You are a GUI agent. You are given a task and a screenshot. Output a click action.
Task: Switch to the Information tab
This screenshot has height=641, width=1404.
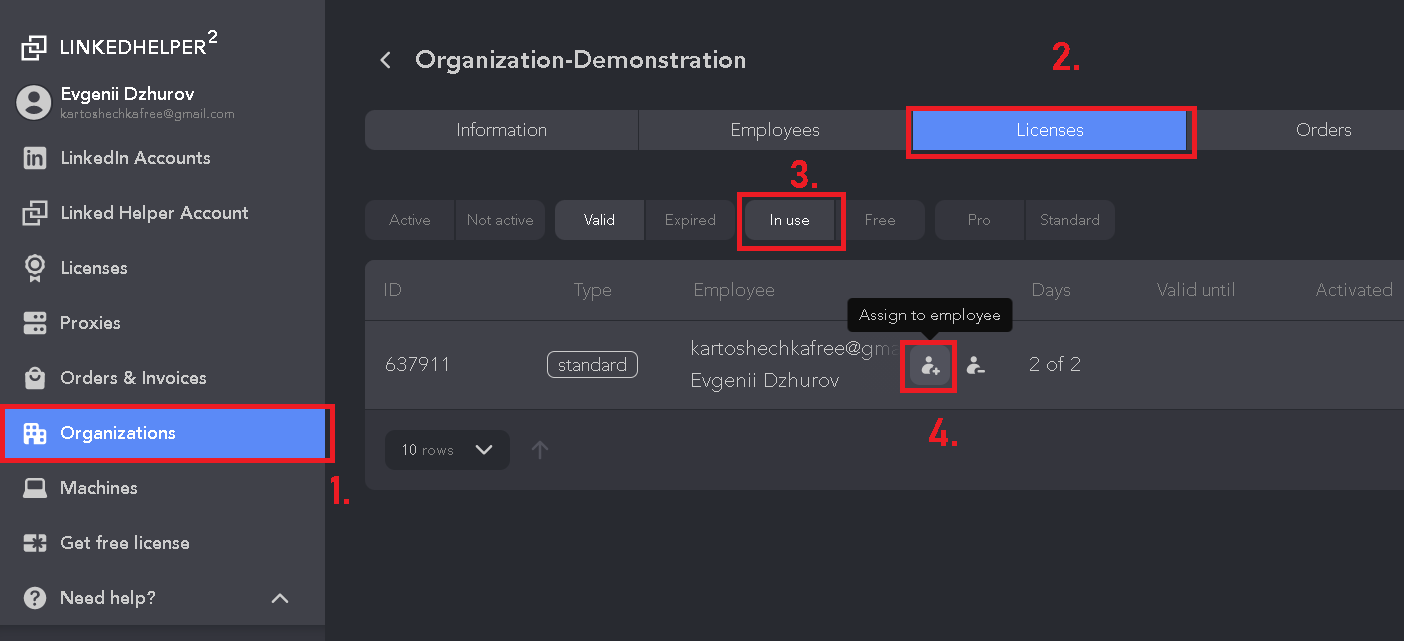501,130
